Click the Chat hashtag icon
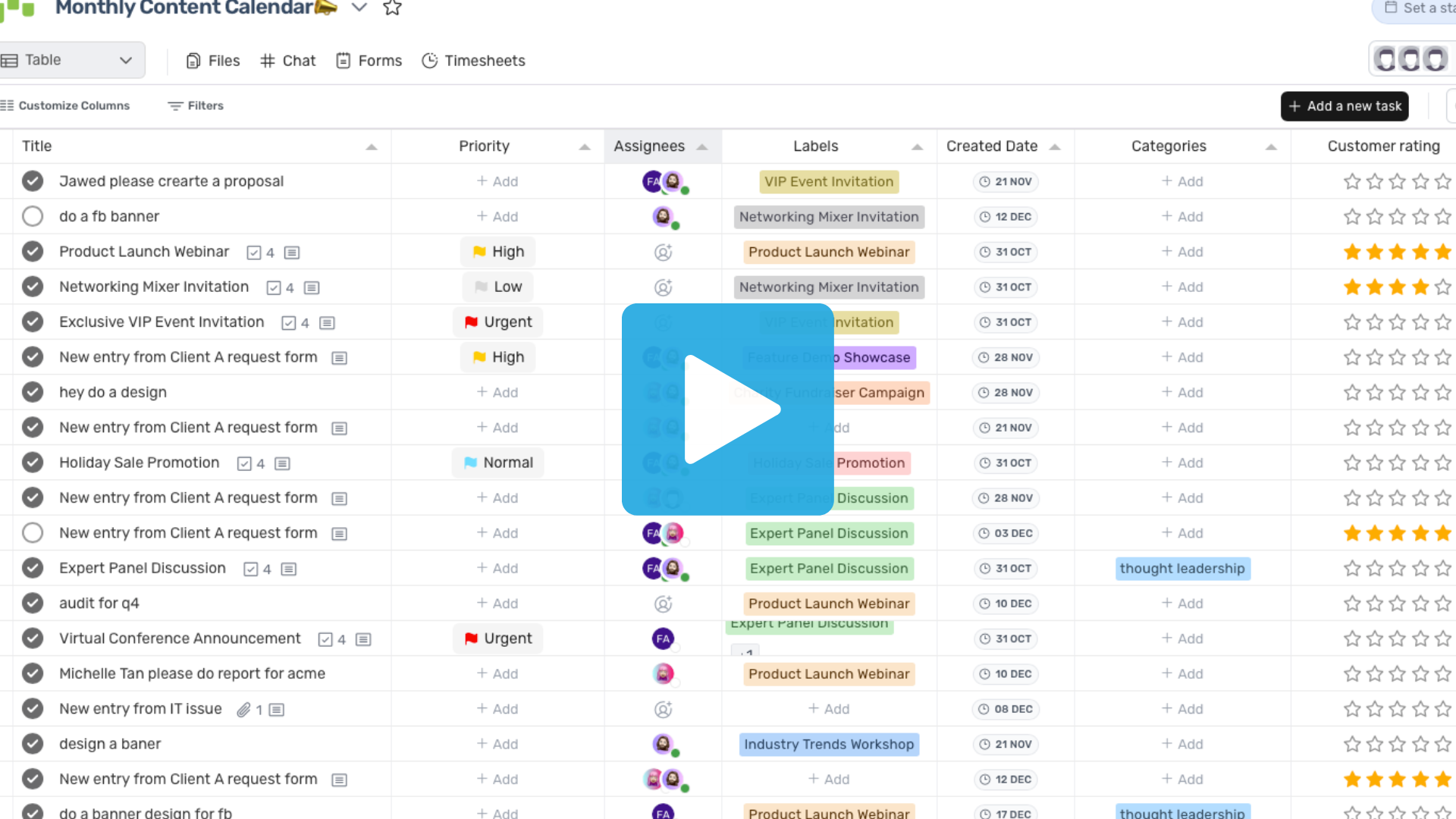 point(267,61)
